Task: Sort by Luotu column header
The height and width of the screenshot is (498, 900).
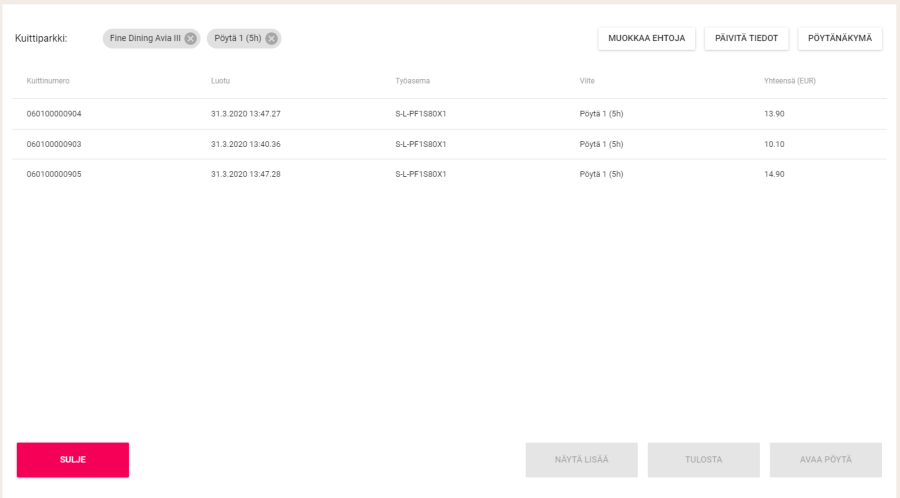Action: coord(220,80)
